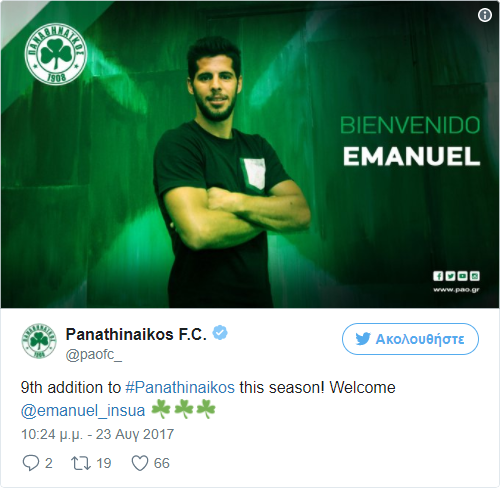Viewport: 500px width, 488px height.
Task: Click the Panathinaikos F.C. account name
Action: (136, 334)
